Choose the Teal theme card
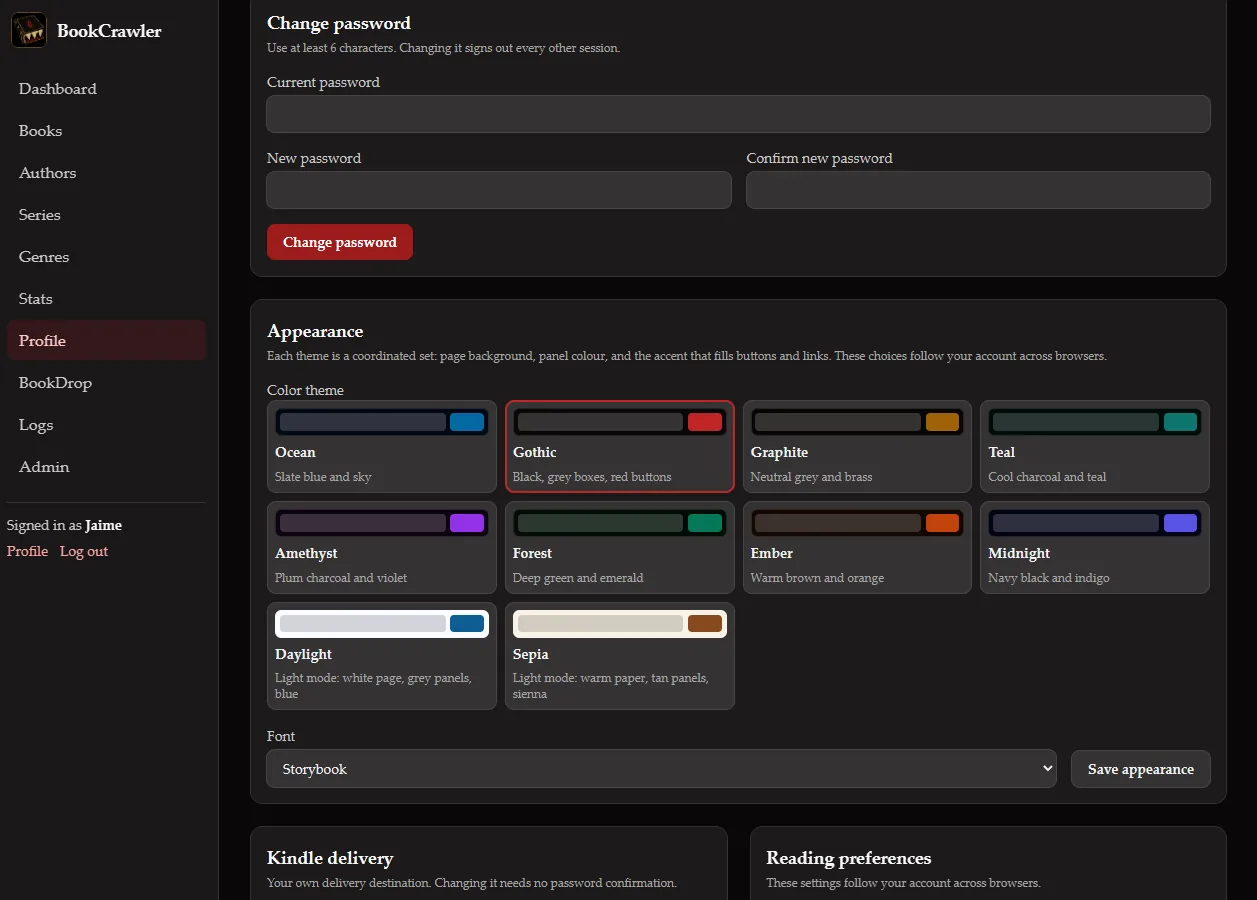Screen dimensions: 1257x900 pyautogui.click(x=1095, y=447)
